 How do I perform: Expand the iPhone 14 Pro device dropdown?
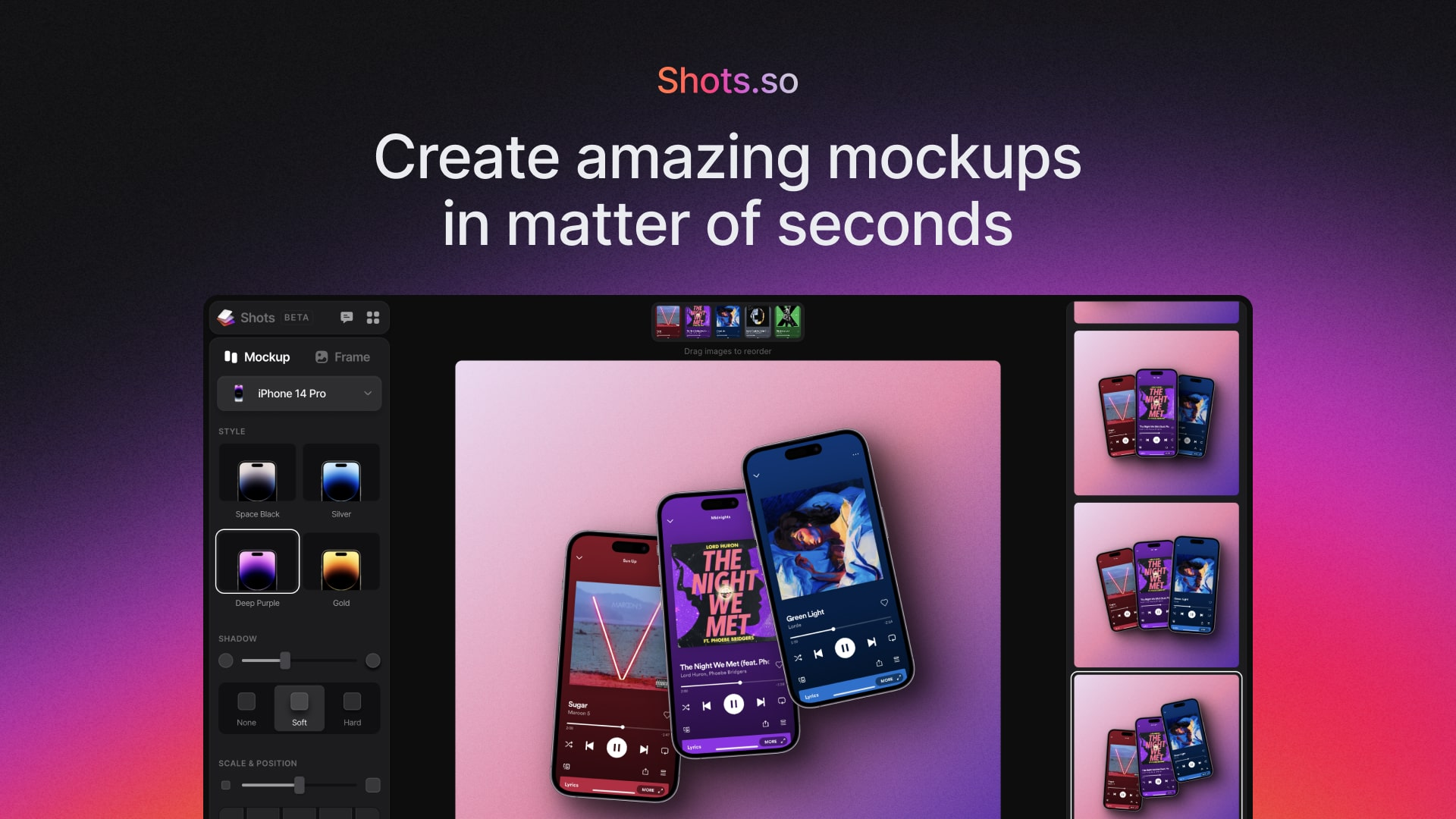(300, 392)
